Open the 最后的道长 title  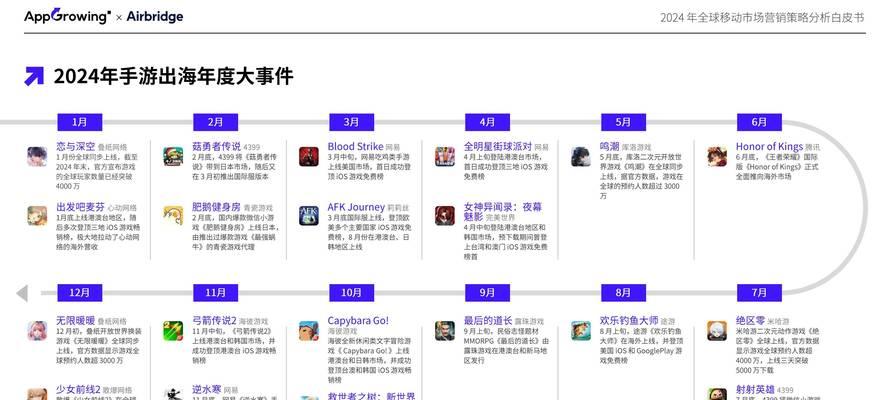coord(488,321)
